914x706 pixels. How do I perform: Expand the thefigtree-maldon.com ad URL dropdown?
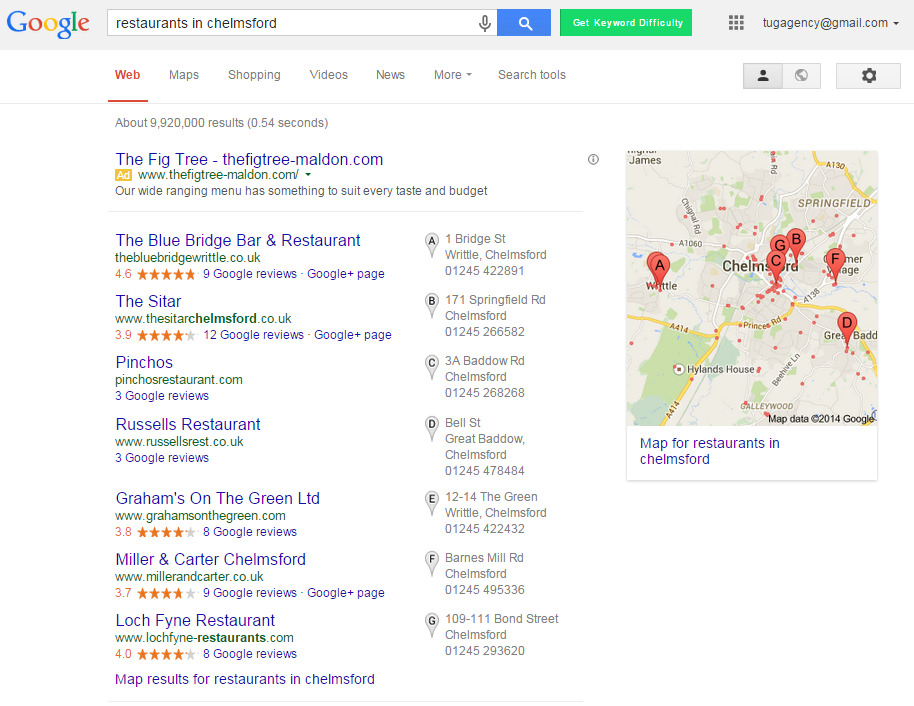coord(308,175)
